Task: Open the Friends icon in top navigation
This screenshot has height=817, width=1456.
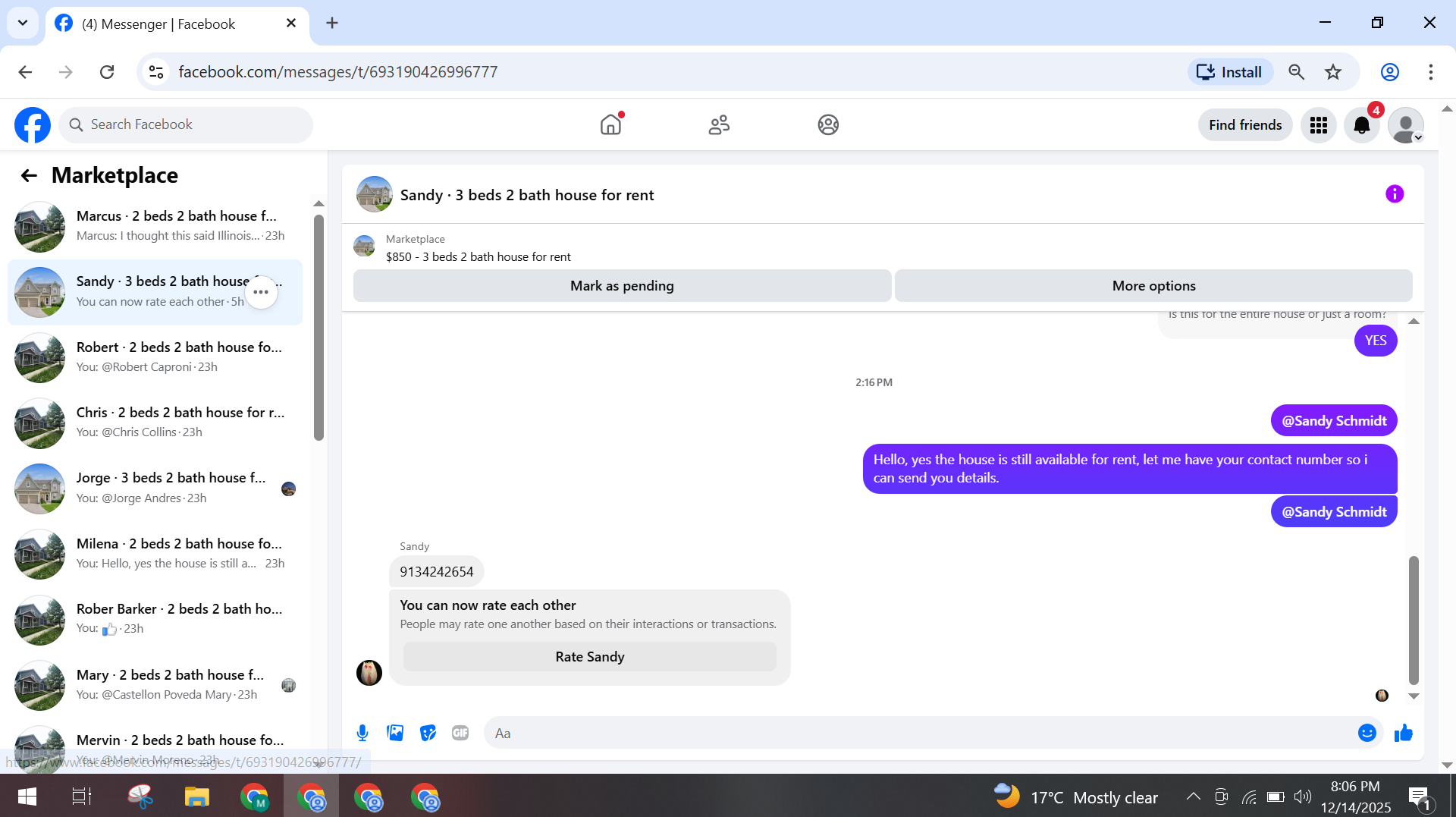Action: pos(719,124)
